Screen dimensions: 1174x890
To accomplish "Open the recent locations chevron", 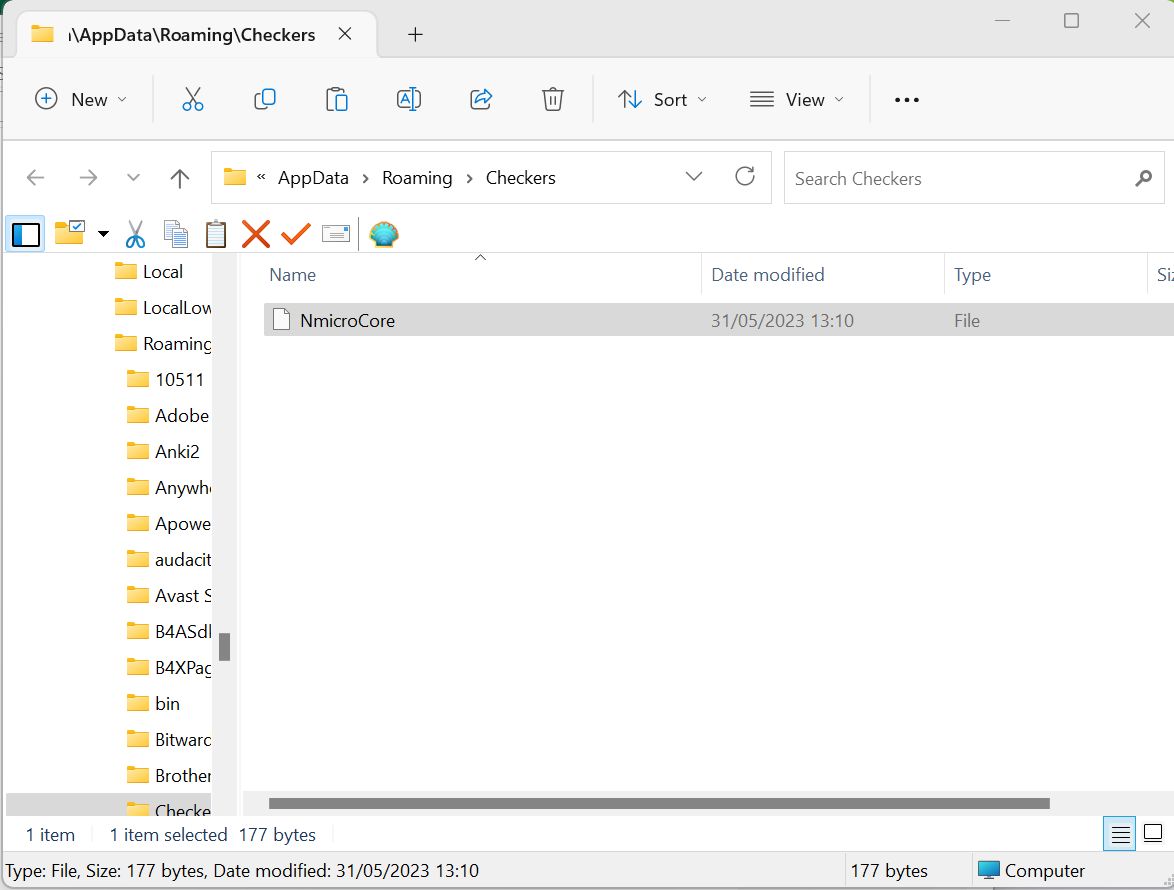I will coord(133,177).
